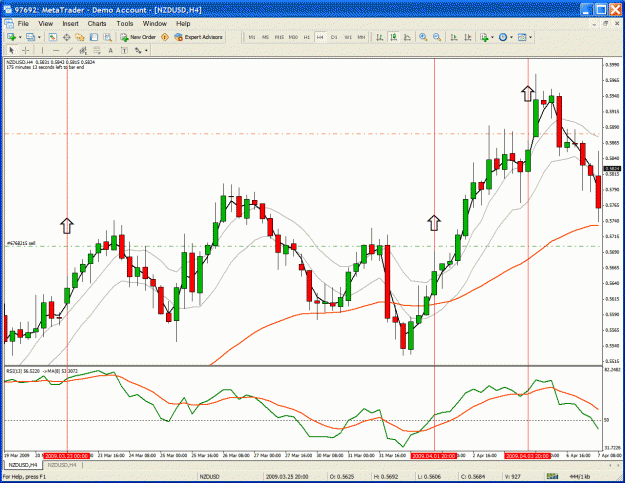The image size is (625, 483).
Task: Click the Arrows objects icon
Action: pos(138,50)
